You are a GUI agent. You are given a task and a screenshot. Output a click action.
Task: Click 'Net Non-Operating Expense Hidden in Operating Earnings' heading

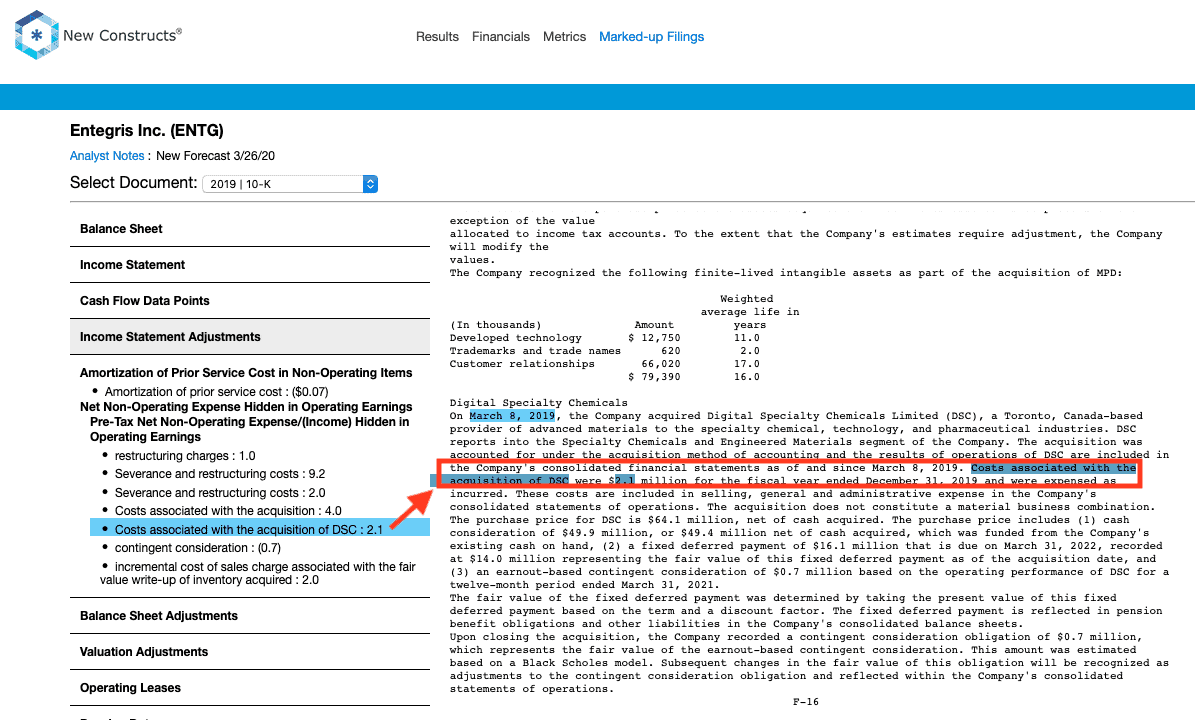246,407
